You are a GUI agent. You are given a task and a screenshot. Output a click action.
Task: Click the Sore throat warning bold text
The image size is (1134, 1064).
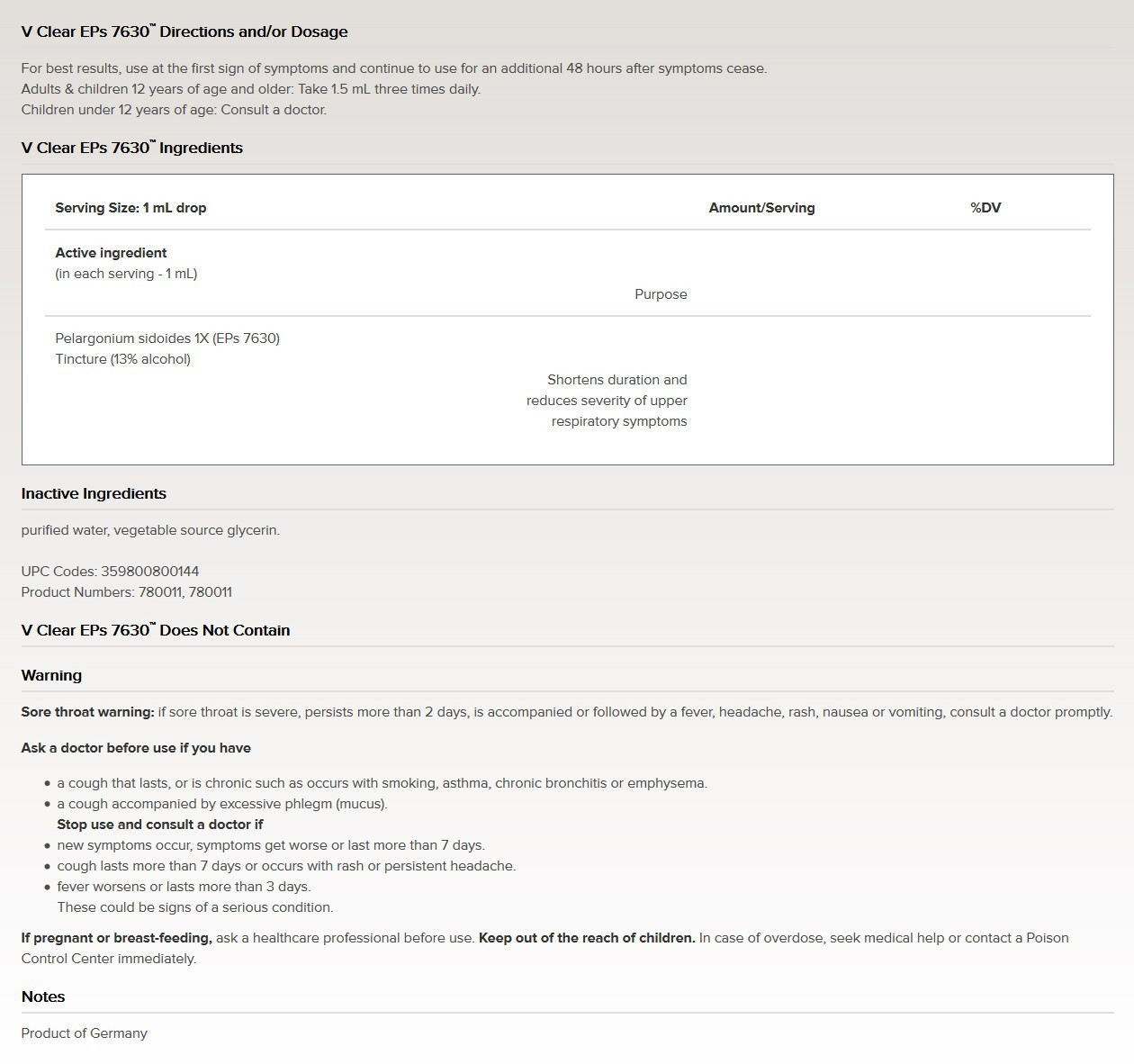(88, 712)
